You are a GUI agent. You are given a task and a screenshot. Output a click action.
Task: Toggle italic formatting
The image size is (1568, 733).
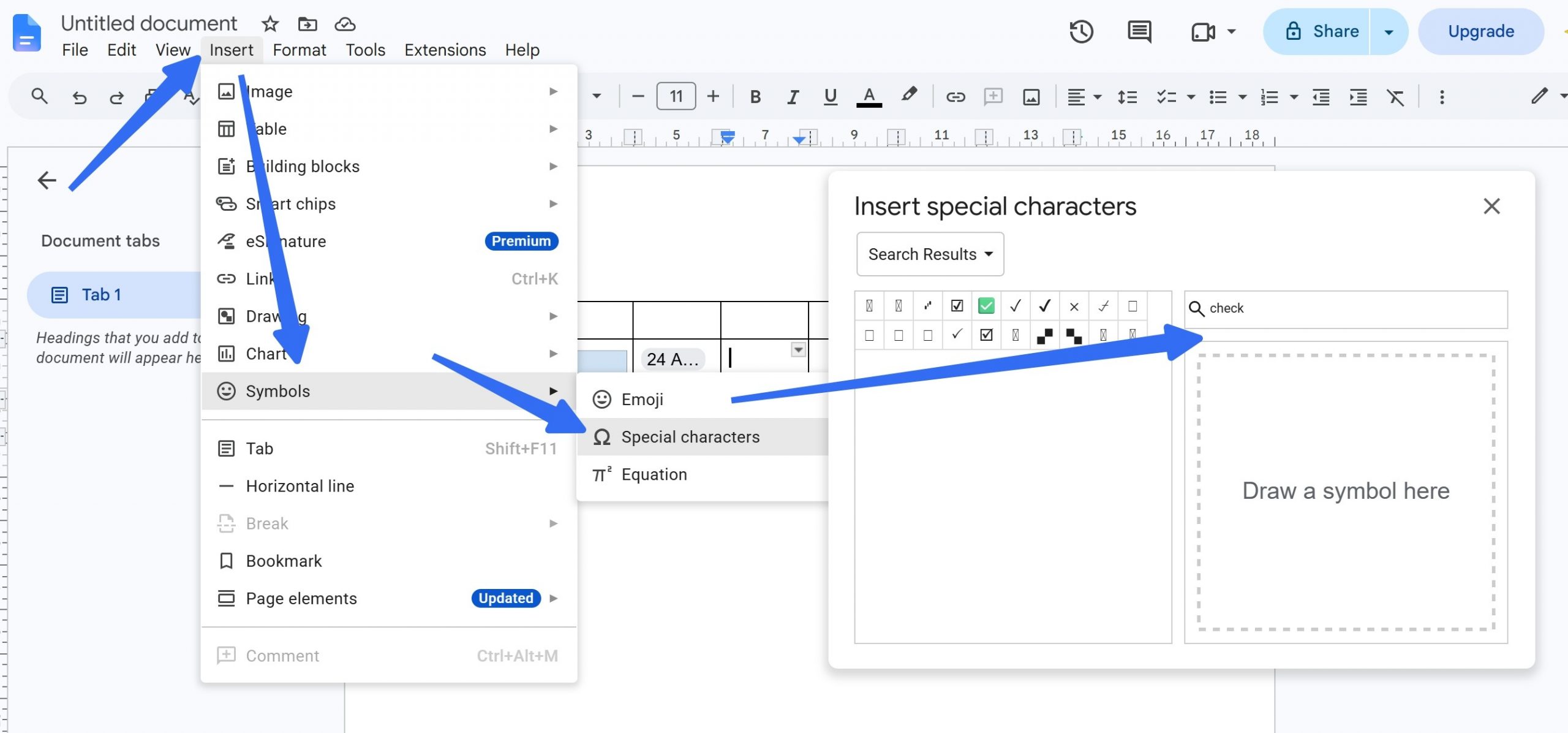793,97
